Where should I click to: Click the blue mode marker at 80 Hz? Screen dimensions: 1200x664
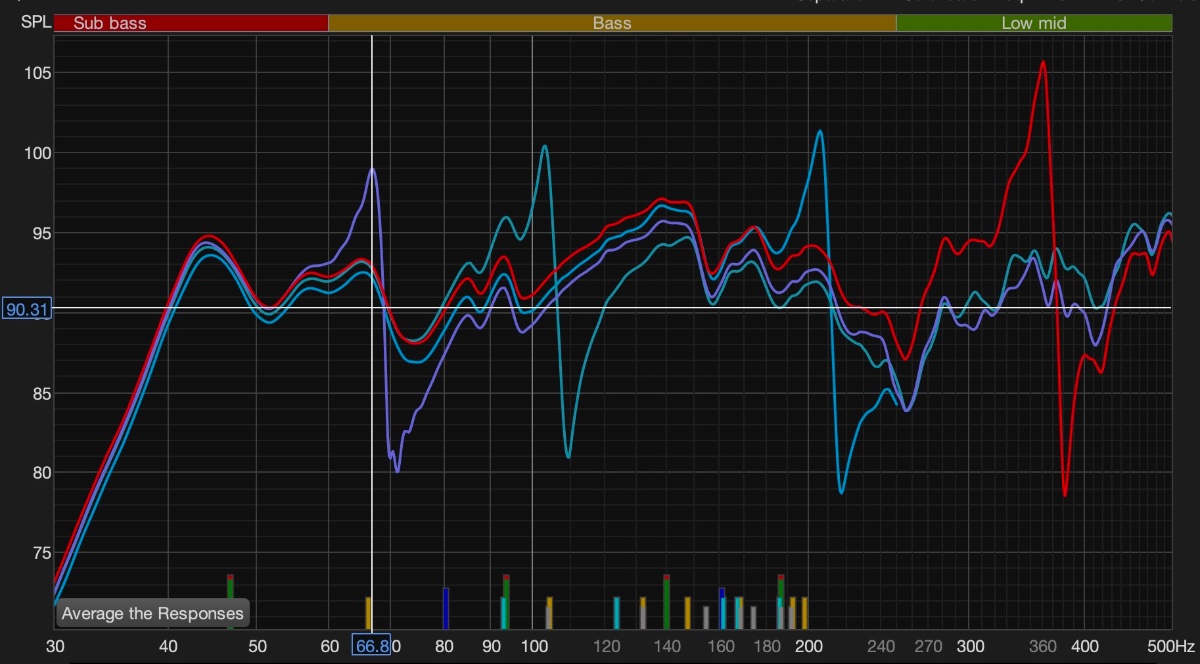[x=446, y=607]
